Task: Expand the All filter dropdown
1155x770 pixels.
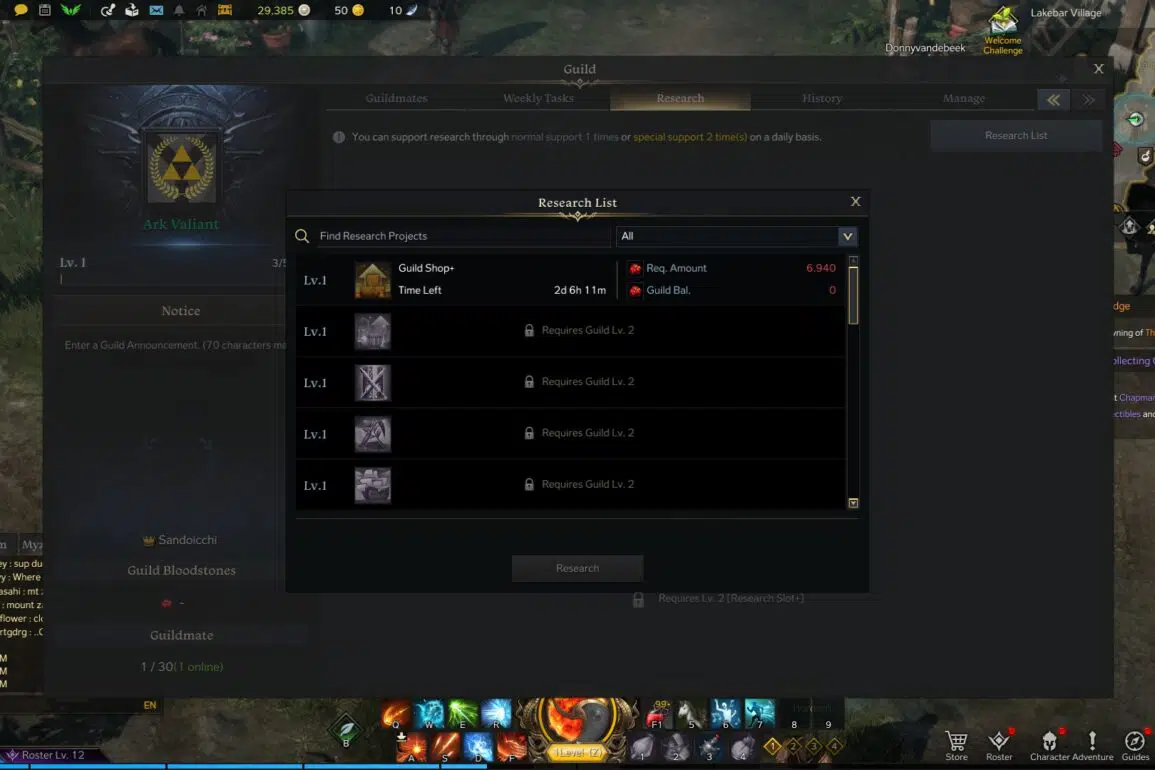Action: pyautogui.click(x=847, y=236)
